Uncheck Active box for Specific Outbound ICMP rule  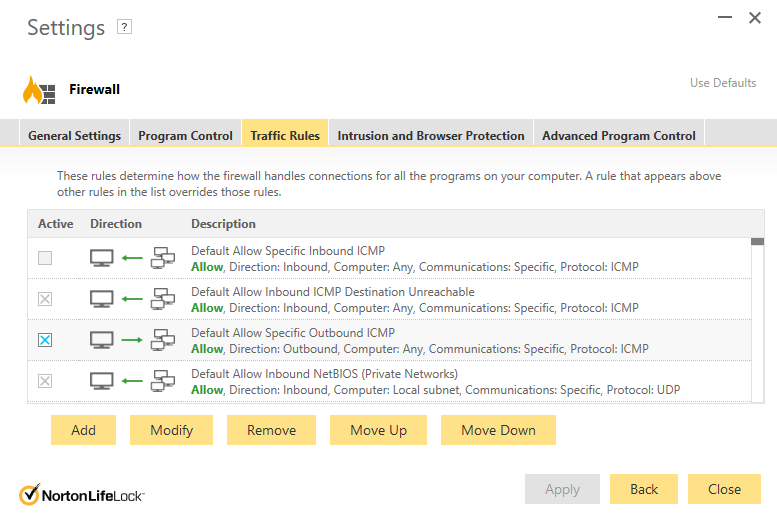click(x=45, y=340)
